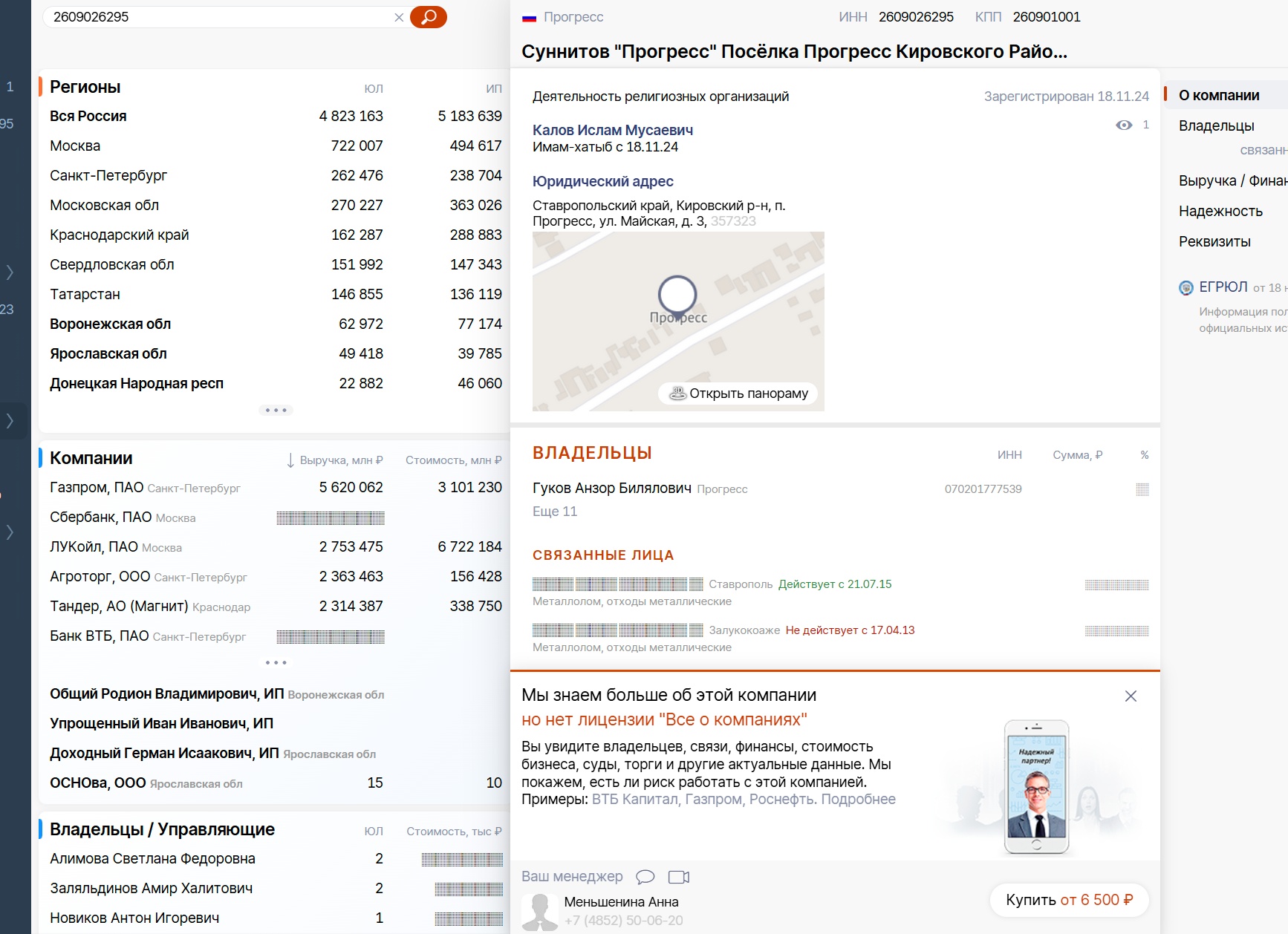The image size is (1288, 934).
Task: Open Доходный Герман Исаакович, ИП
Action: coord(164,753)
